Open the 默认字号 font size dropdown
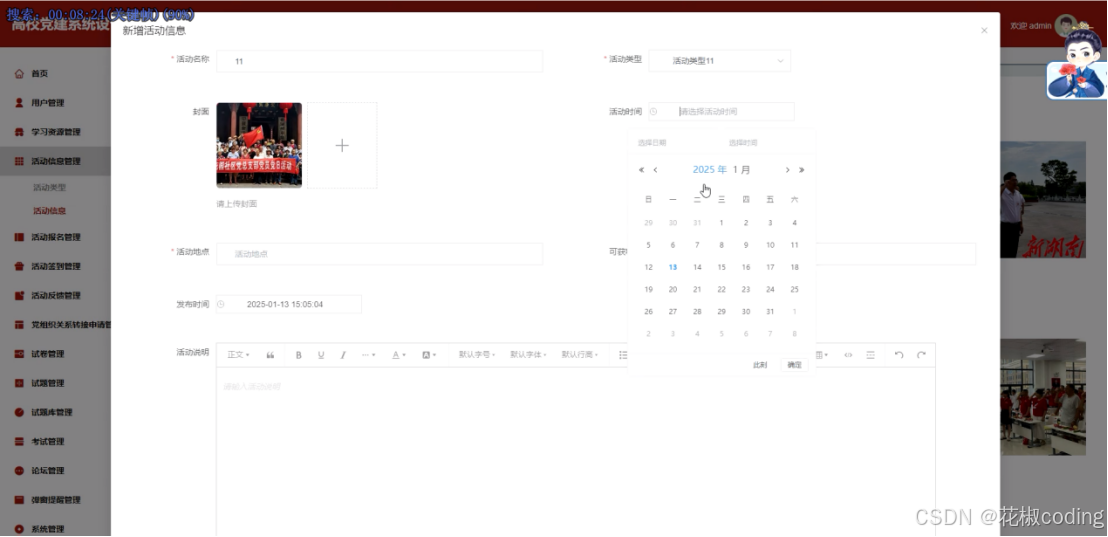Screen dimensions: 1108x537 pyautogui.click(x=477, y=355)
